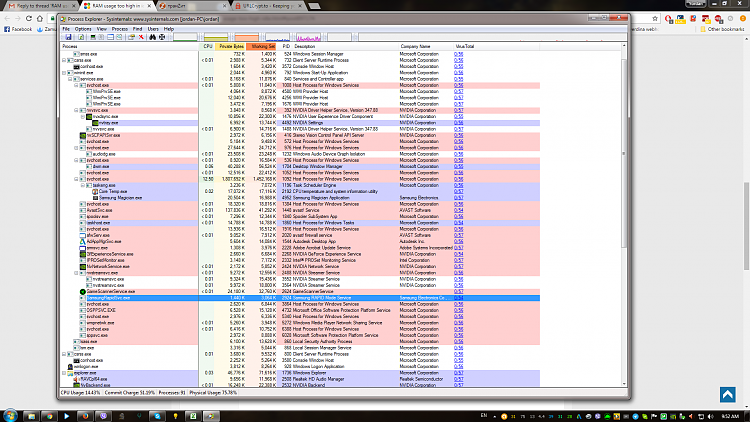Open the View menu

pyautogui.click(x=102, y=30)
